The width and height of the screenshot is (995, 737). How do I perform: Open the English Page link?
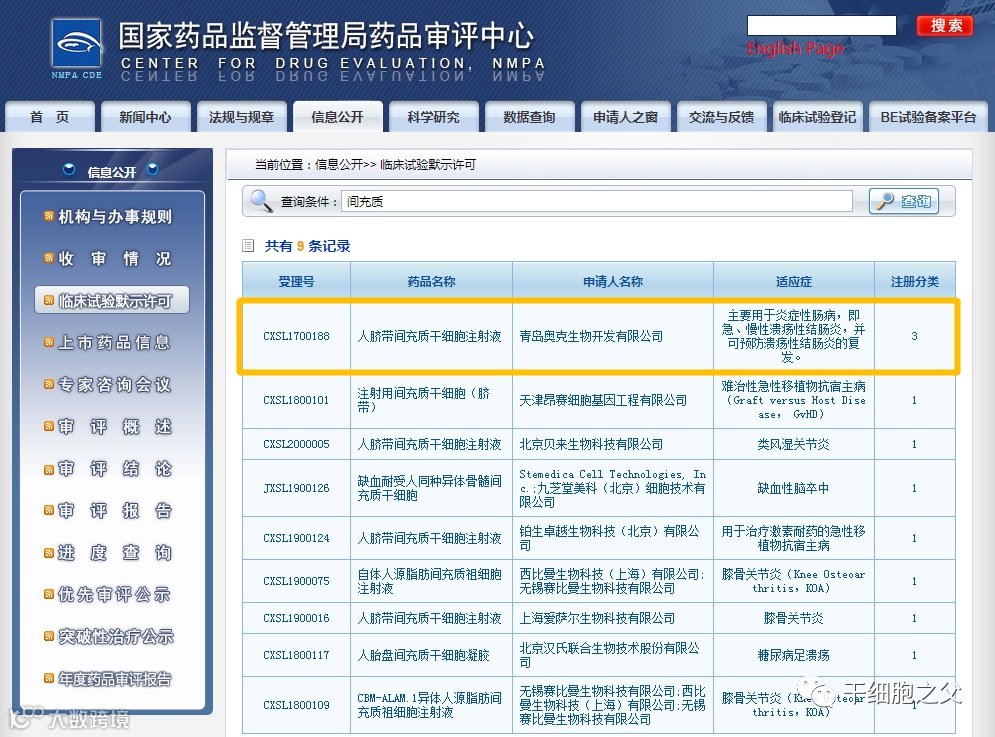click(x=795, y=48)
